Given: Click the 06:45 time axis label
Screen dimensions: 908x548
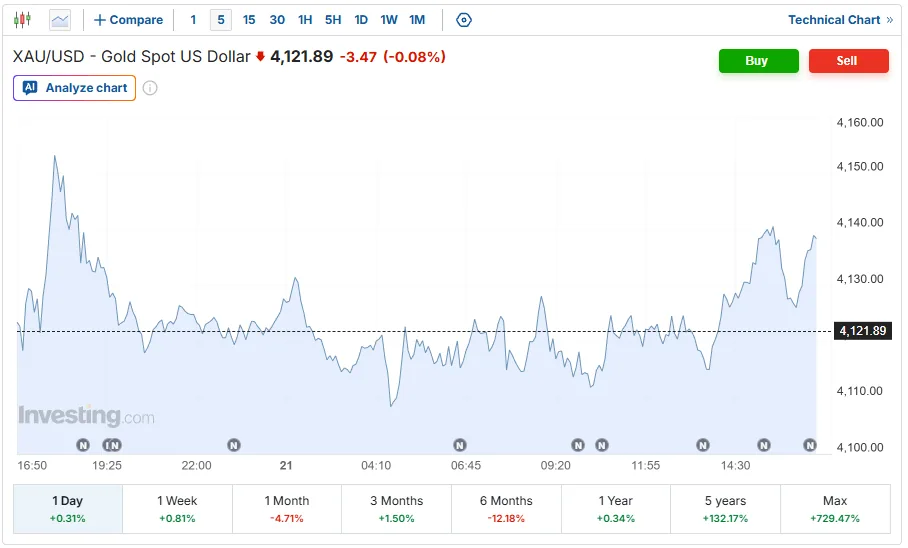Looking at the screenshot, I should [466, 465].
